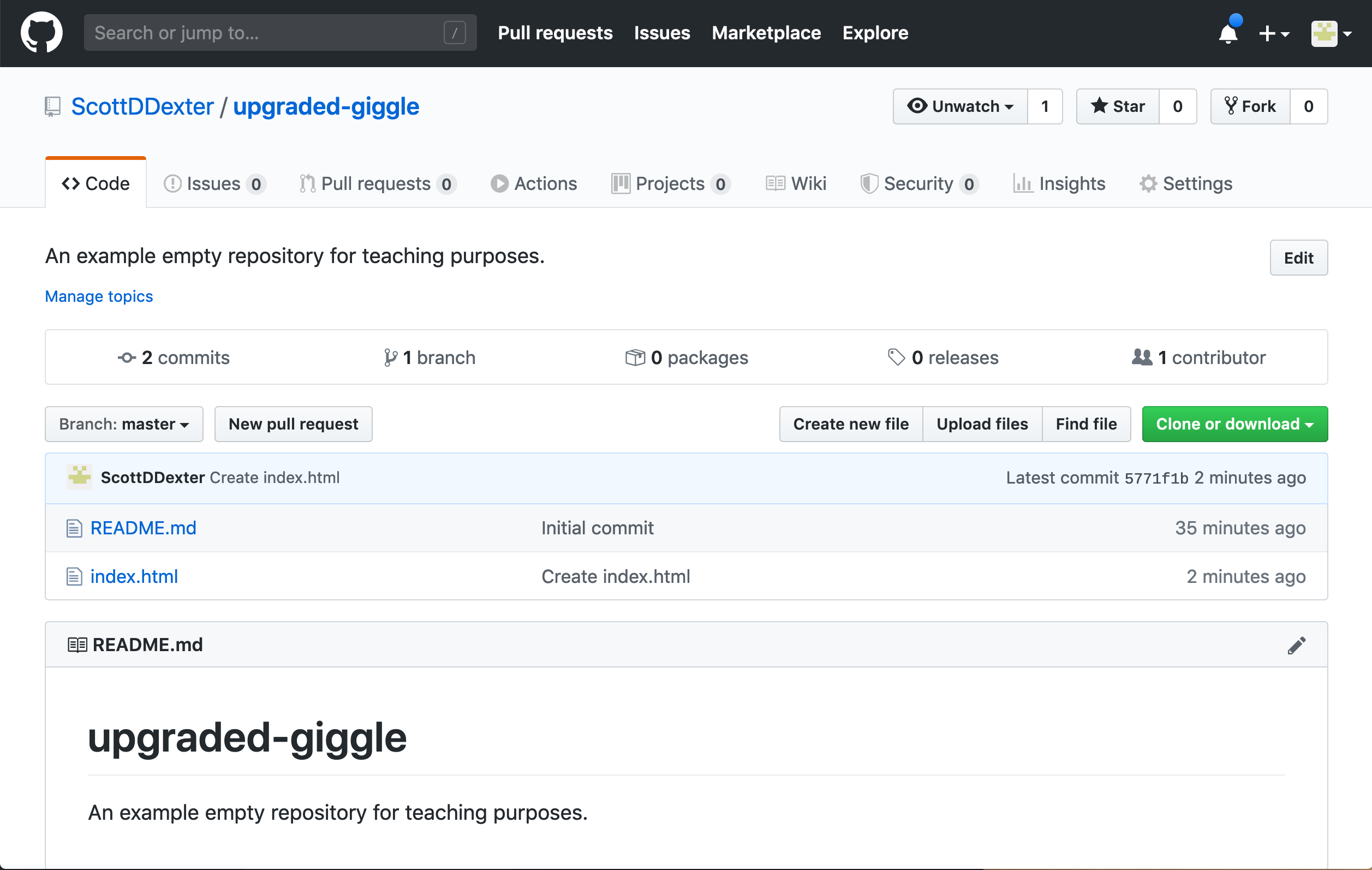This screenshot has width=1372, height=870.
Task: View 1 branch
Action: tap(430, 358)
